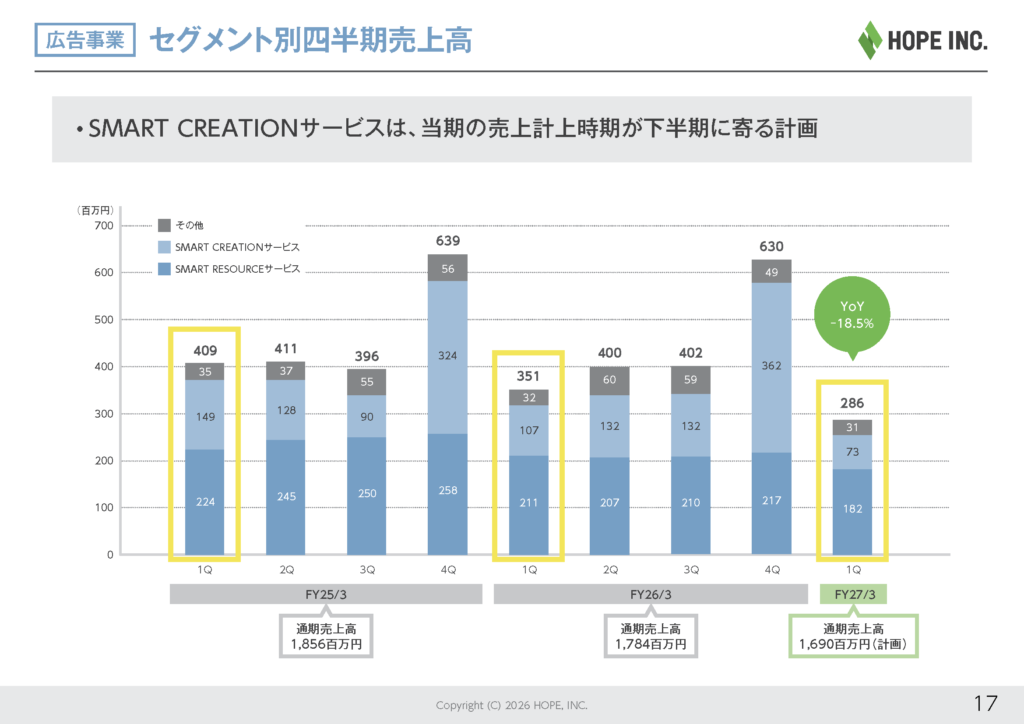Click the gray segment labeled 60
1024x724 pixels.
(x=609, y=381)
